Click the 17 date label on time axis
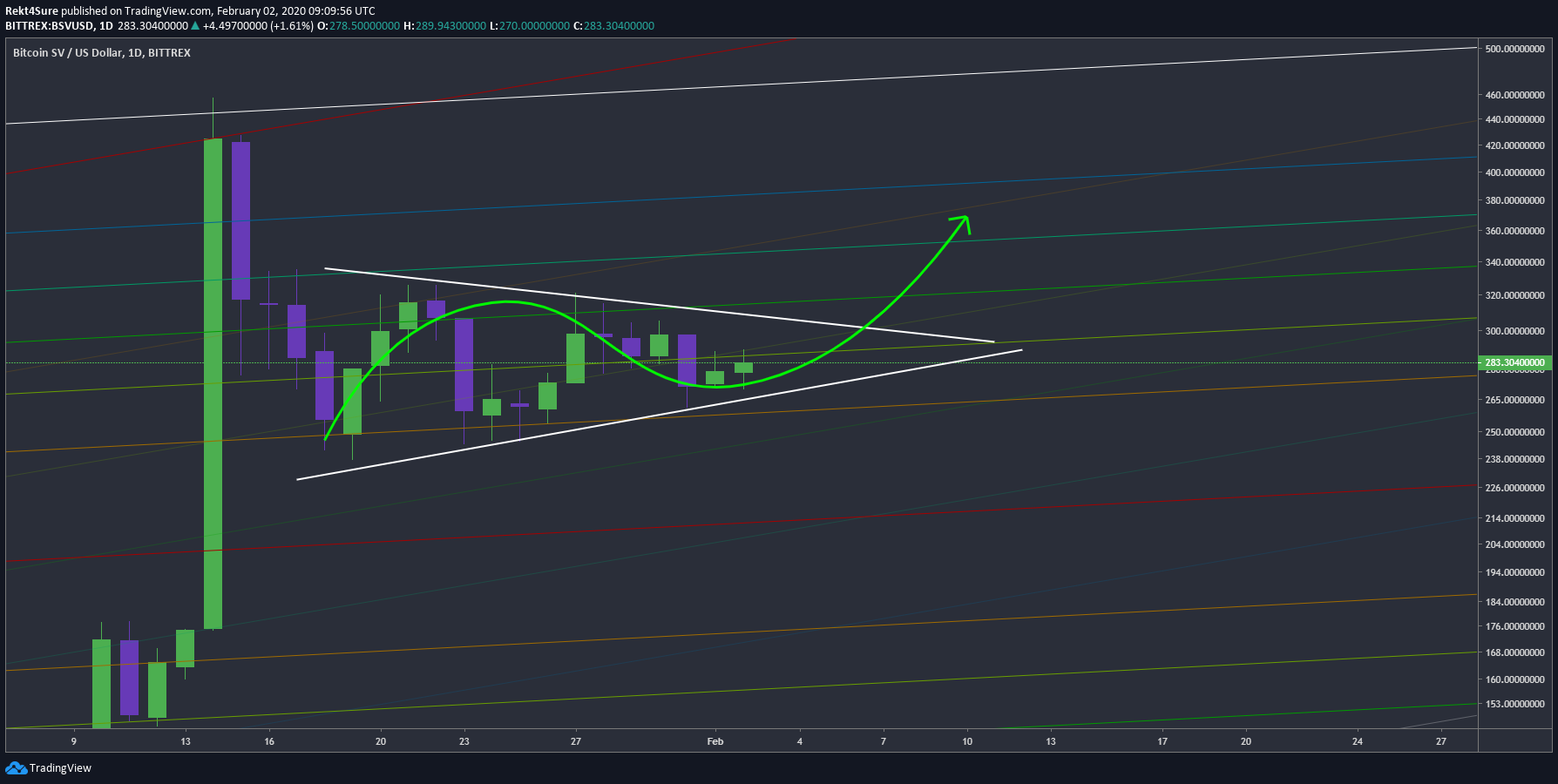 tap(1162, 741)
